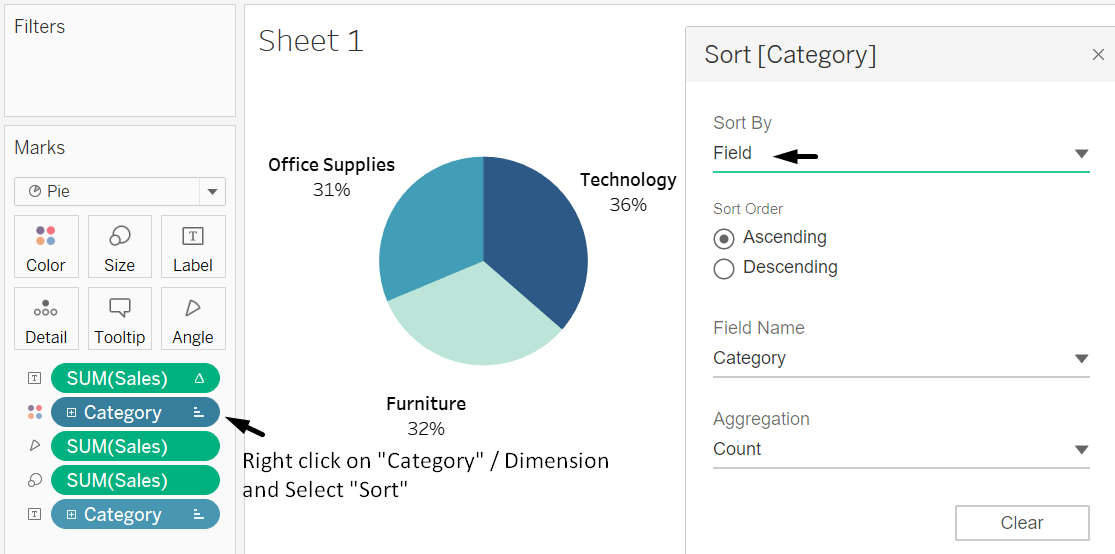Close the Sort Category dialog
The height and width of the screenshot is (554, 1115).
pos(1098,55)
